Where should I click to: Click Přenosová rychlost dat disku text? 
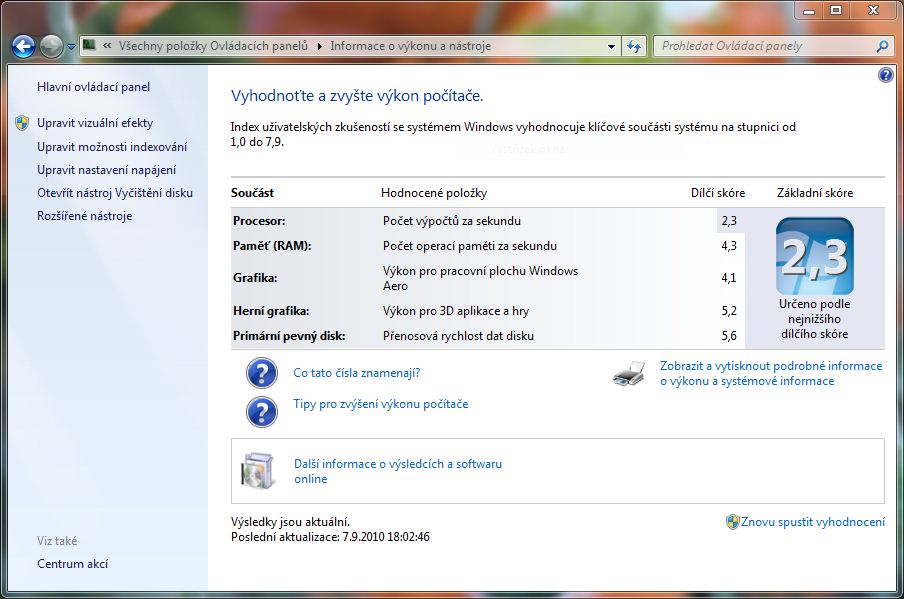458,336
